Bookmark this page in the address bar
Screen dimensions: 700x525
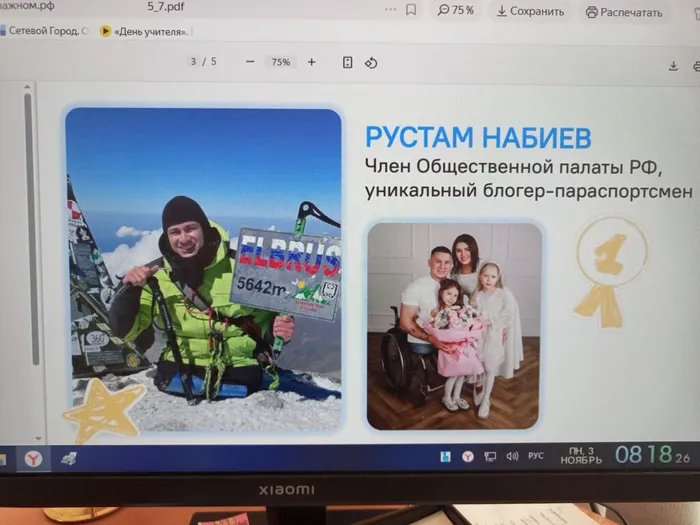411,10
